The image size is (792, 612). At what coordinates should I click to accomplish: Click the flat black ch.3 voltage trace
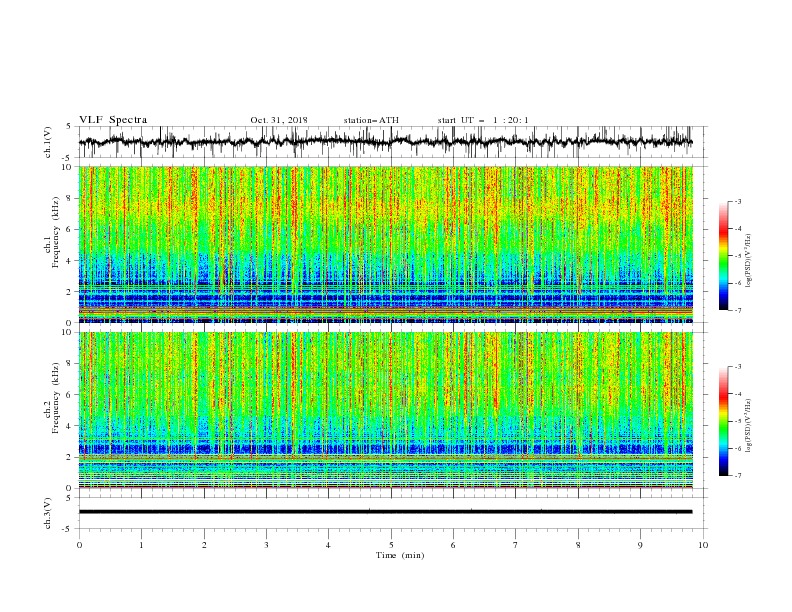tap(385, 512)
